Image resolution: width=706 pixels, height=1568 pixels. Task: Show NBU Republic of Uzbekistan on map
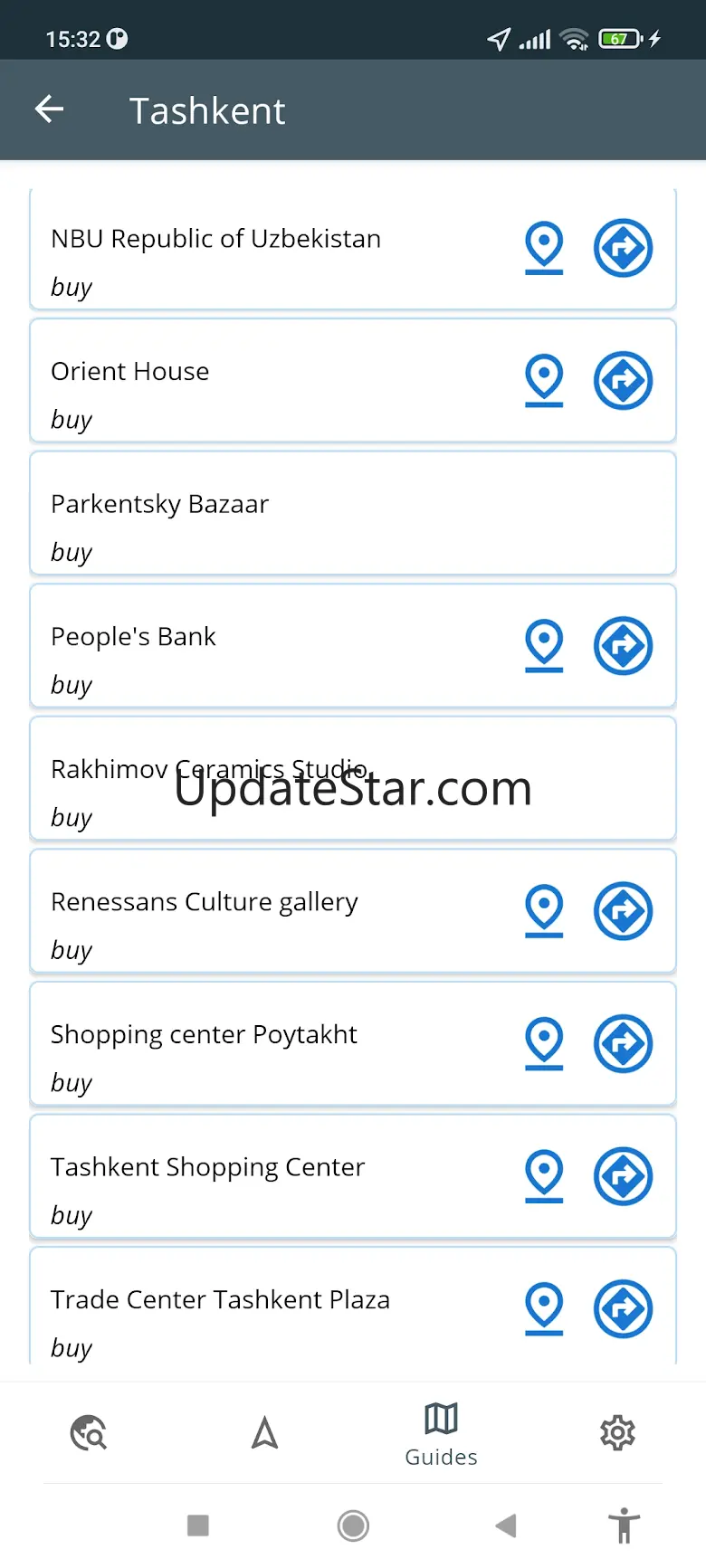(x=544, y=248)
